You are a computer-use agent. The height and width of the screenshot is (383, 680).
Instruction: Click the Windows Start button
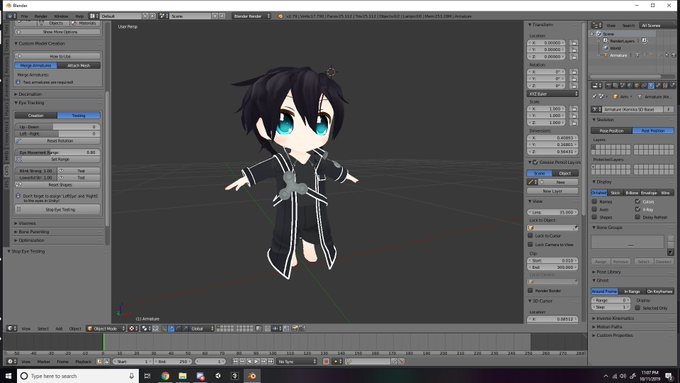coord(8,376)
